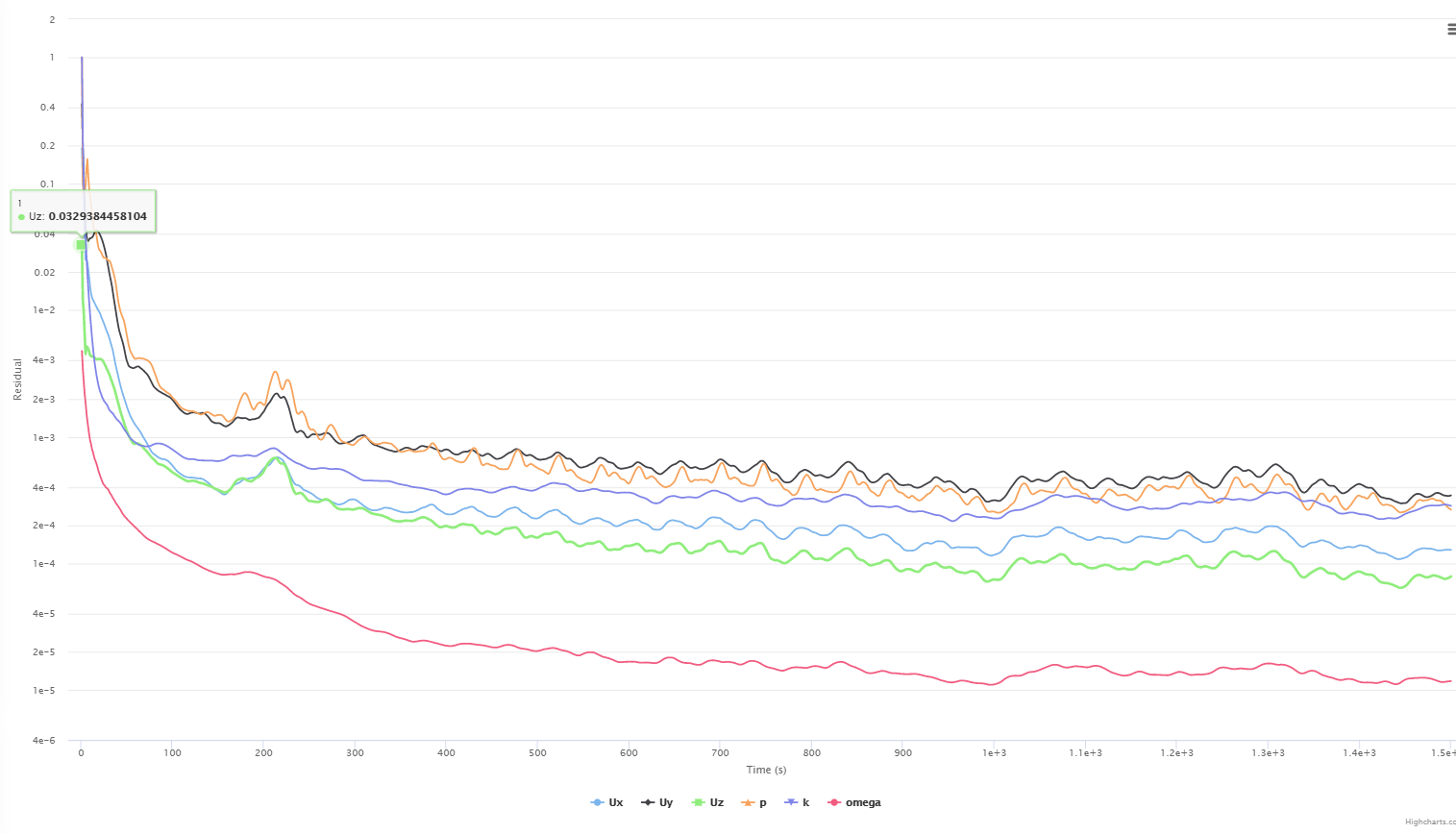
Task: Toggle visibility of the omega series label
Action: click(863, 803)
